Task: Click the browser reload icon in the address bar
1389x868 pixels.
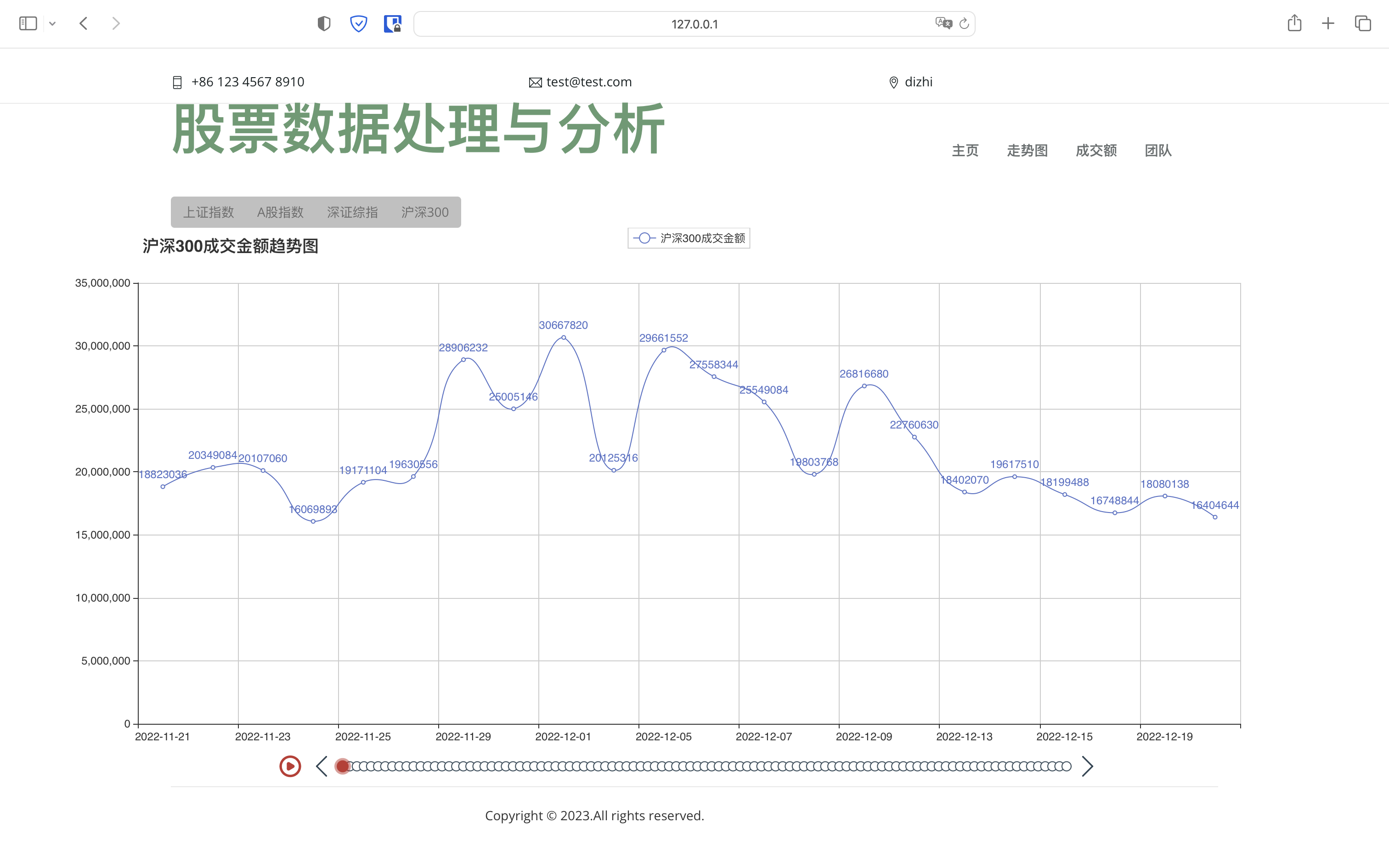Action: click(964, 23)
